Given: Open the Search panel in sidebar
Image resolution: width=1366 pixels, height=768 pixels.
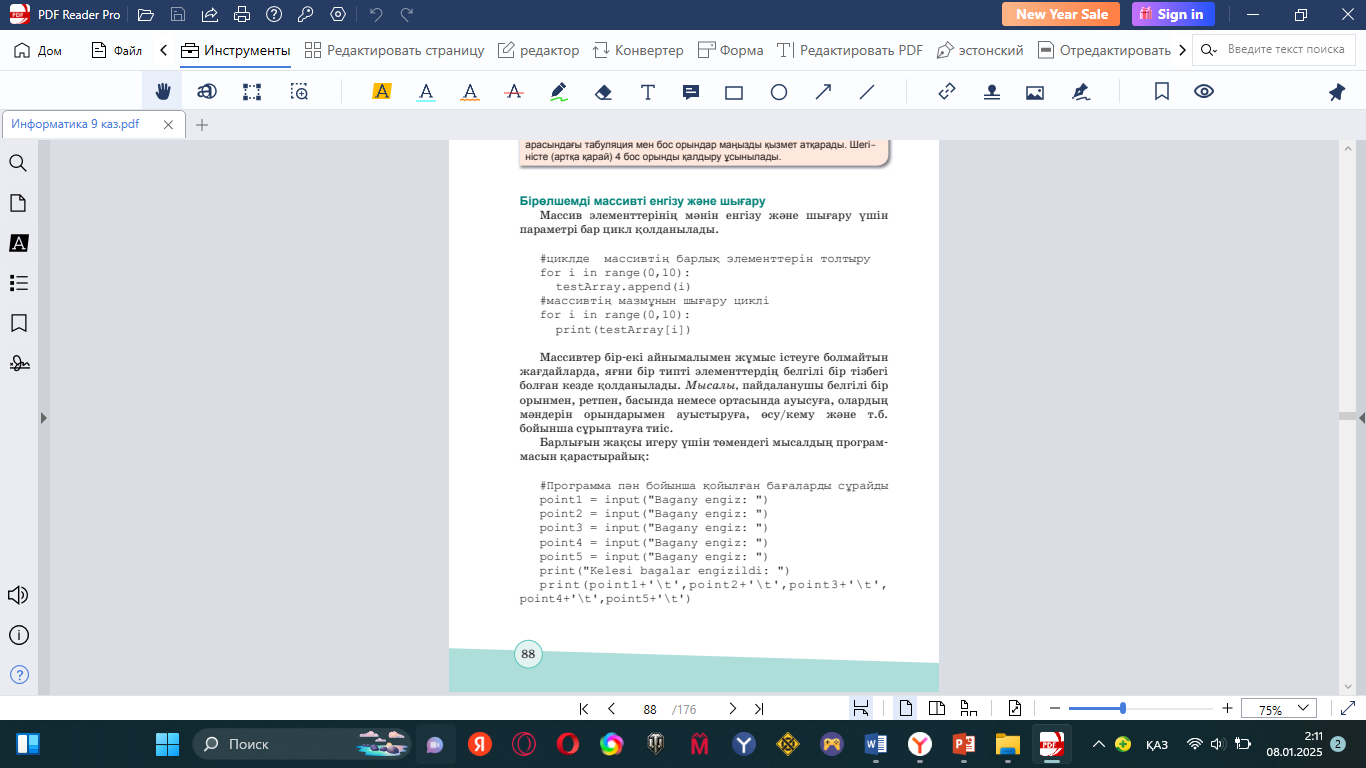Looking at the screenshot, I should click(18, 163).
